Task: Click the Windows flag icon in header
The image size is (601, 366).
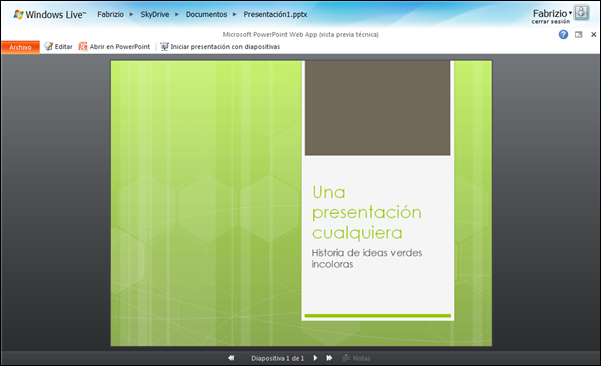Action: (x=18, y=15)
